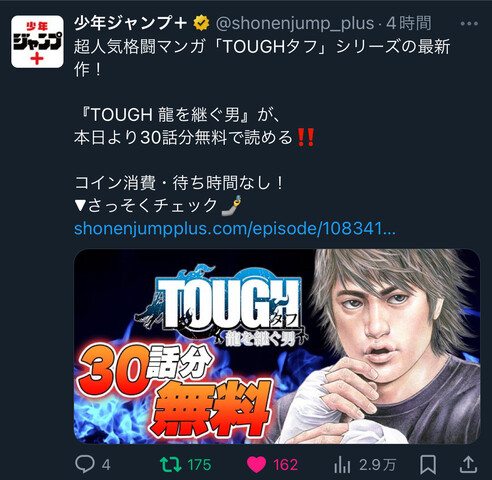Click the 少年ジャンプ+ display name
492x480 pixels.
[130, 23]
